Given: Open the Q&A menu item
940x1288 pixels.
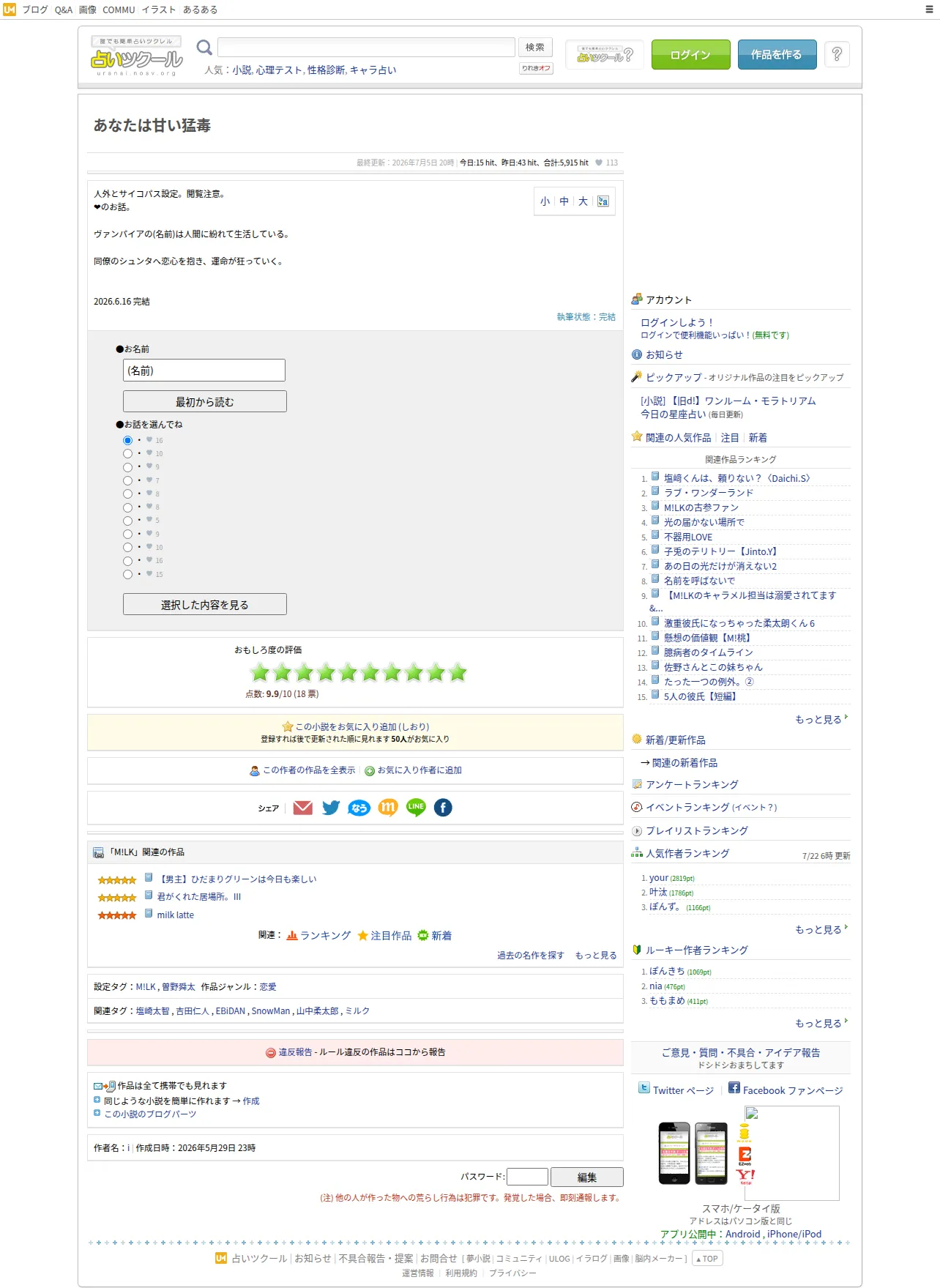Looking at the screenshot, I should click(64, 10).
